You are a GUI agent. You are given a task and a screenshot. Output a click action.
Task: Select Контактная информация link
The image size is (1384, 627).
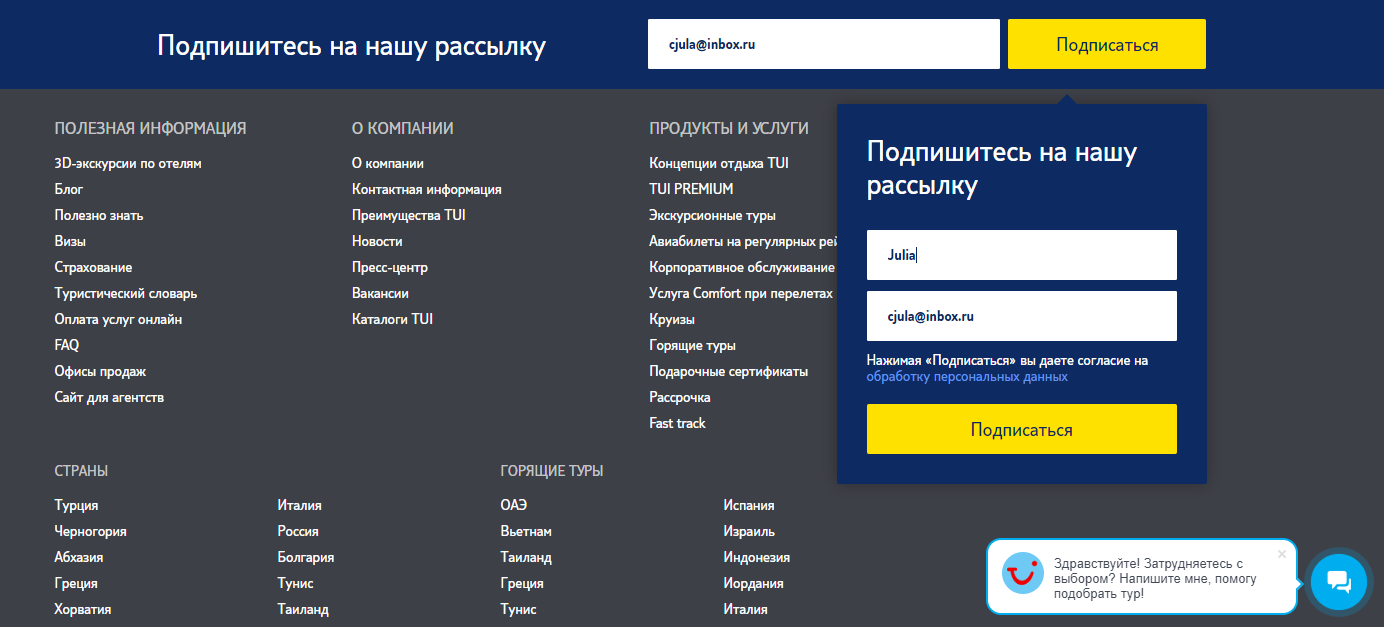(426, 189)
